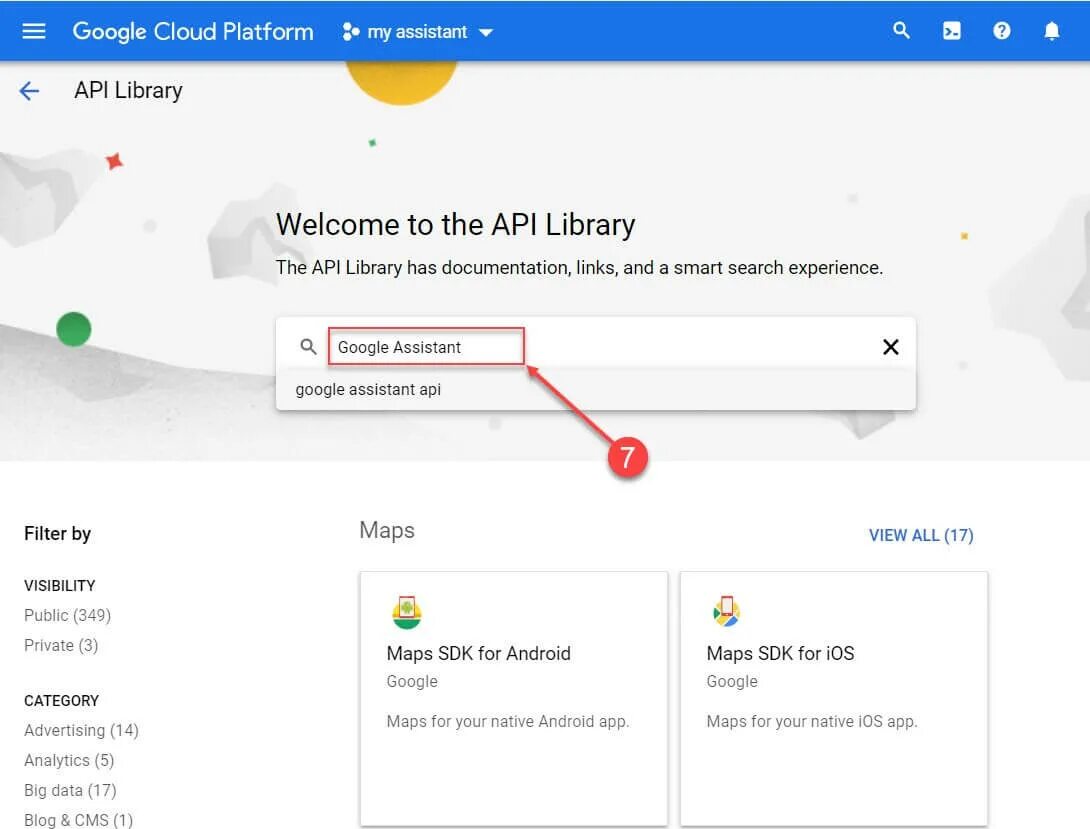The width and height of the screenshot is (1090, 829).
Task: Click the Maps SDK for iOS icon
Action: pos(726,612)
